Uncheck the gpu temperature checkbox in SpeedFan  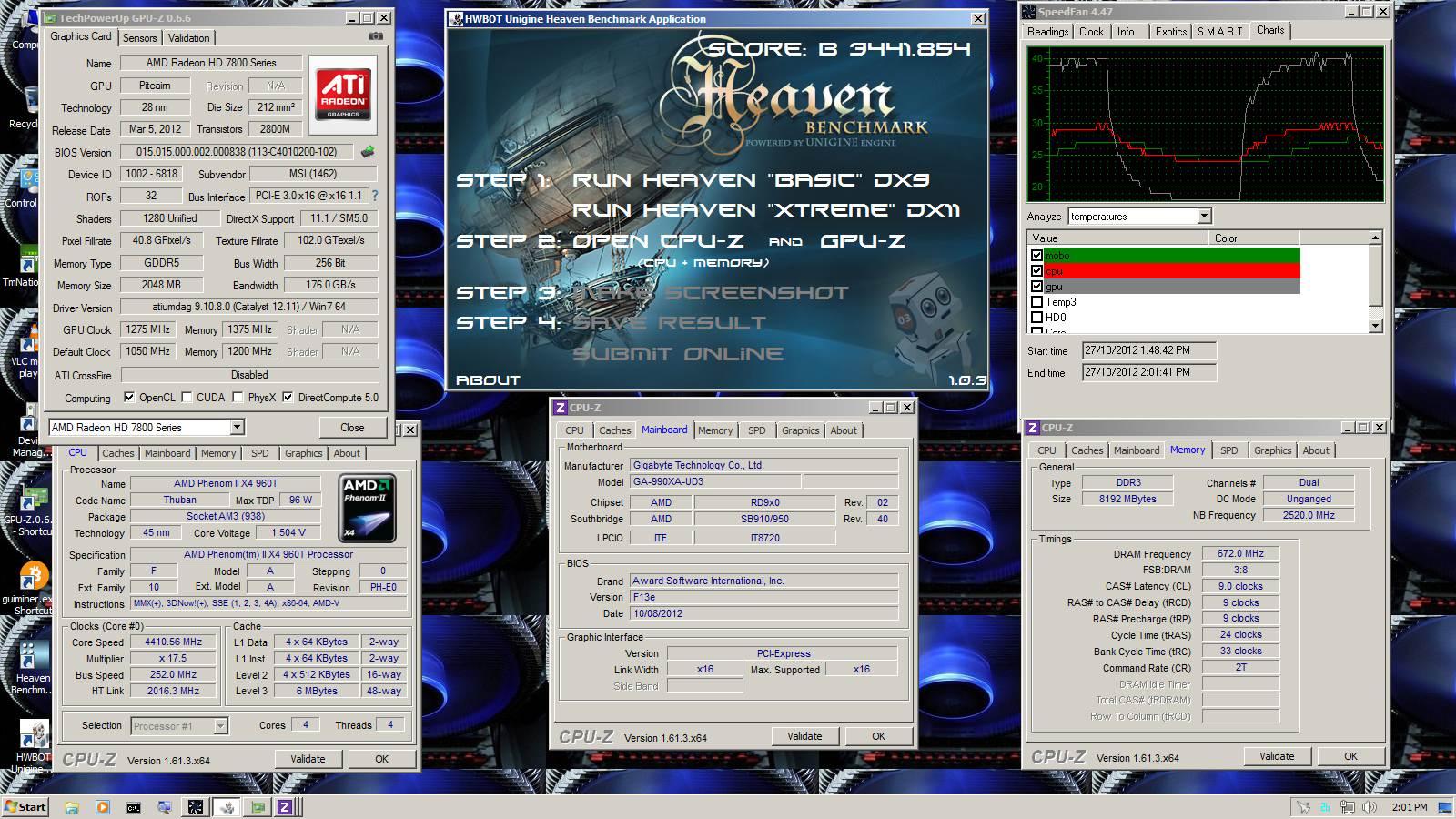click(1036, 287)
